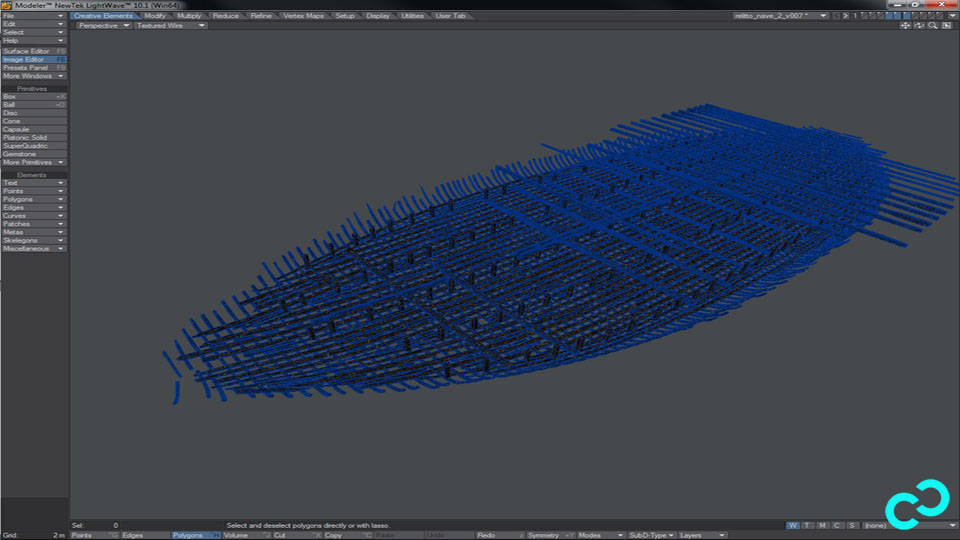Screen dimensions: 960x540
Task: Go to next layer bank arrow
Action: coord(846,16)
